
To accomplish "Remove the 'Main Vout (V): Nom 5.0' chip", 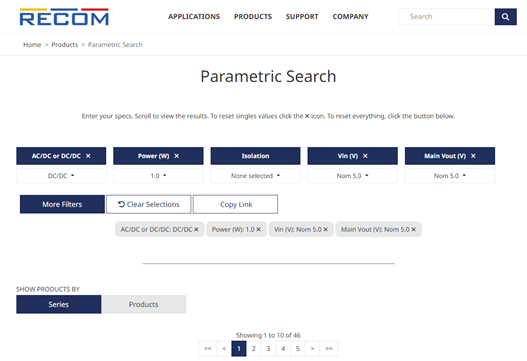I will [413, 229].
